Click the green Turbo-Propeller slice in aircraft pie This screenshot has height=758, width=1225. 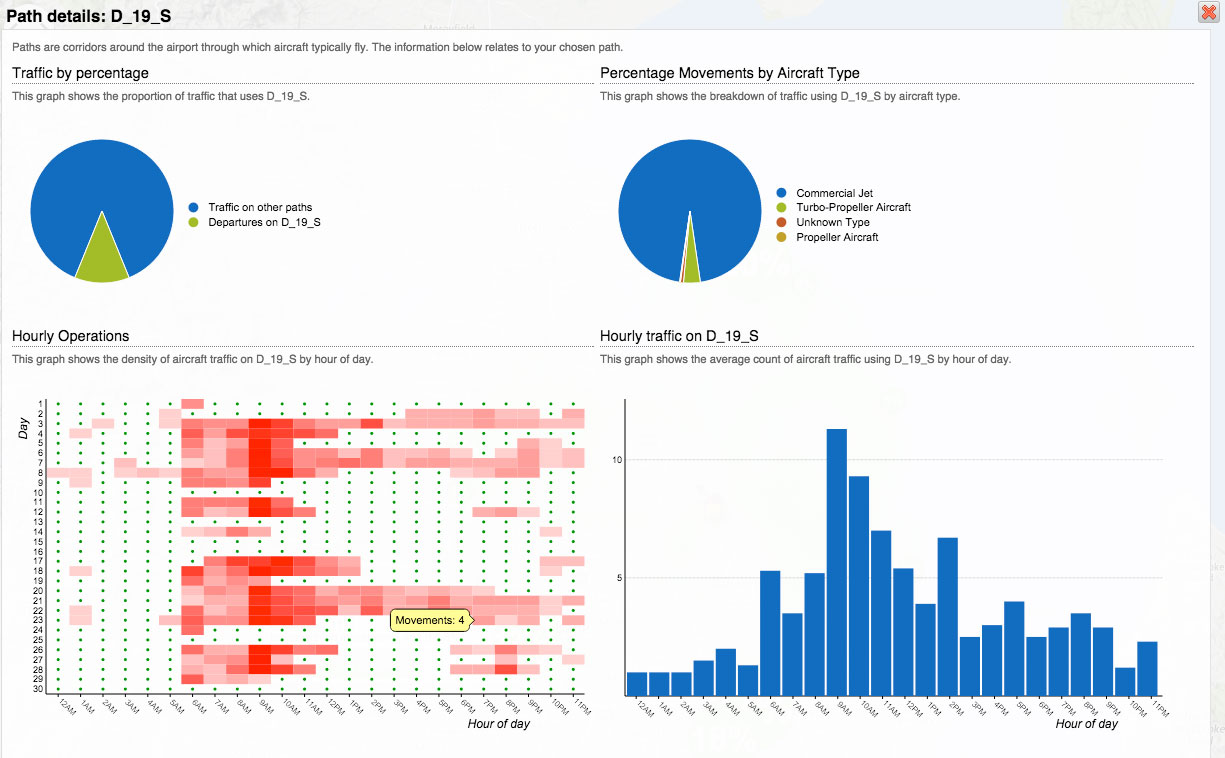click(x=690, y=265)
